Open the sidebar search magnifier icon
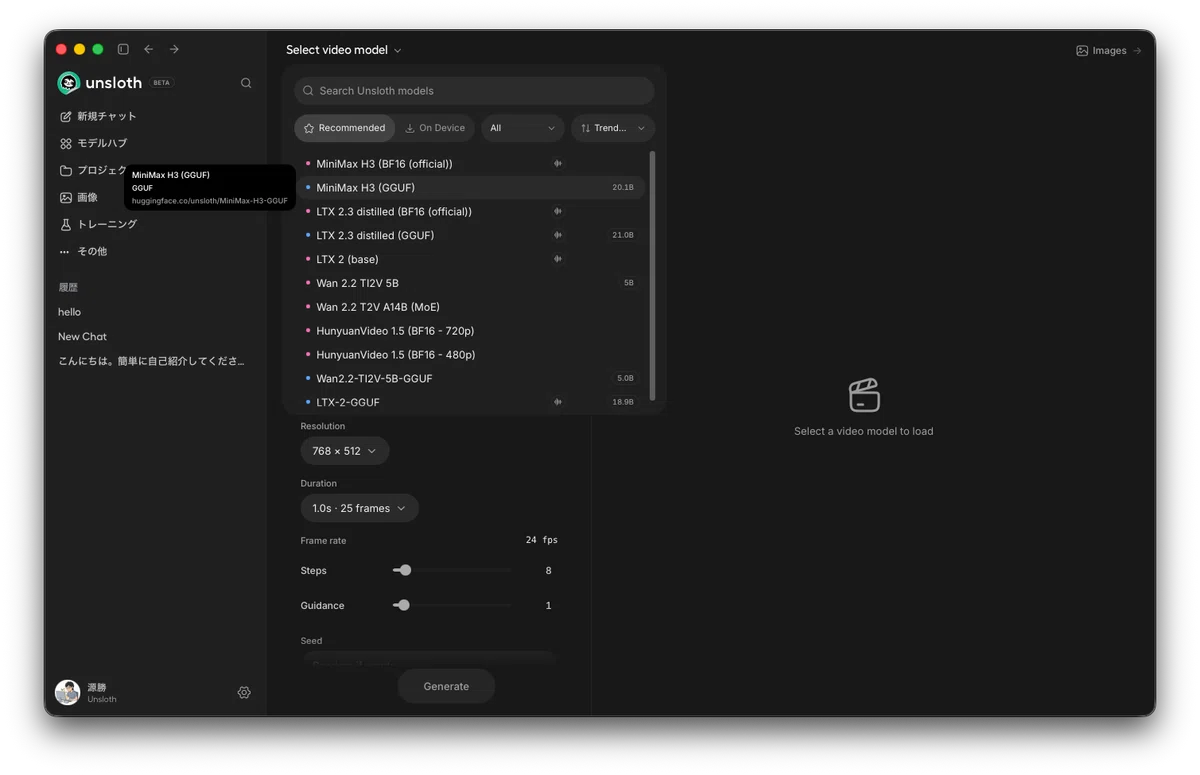This screenshot has height=775, width=1200. pos(246,83)
